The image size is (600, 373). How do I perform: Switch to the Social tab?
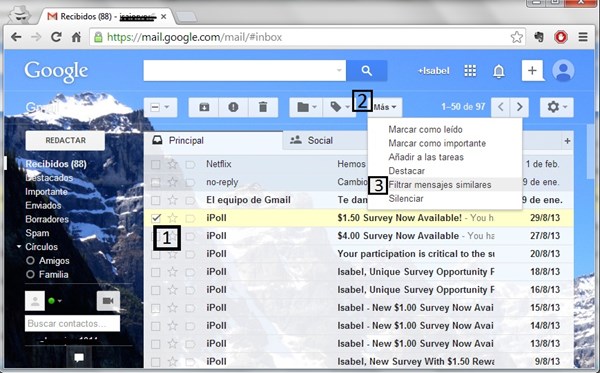coord(325,140)
